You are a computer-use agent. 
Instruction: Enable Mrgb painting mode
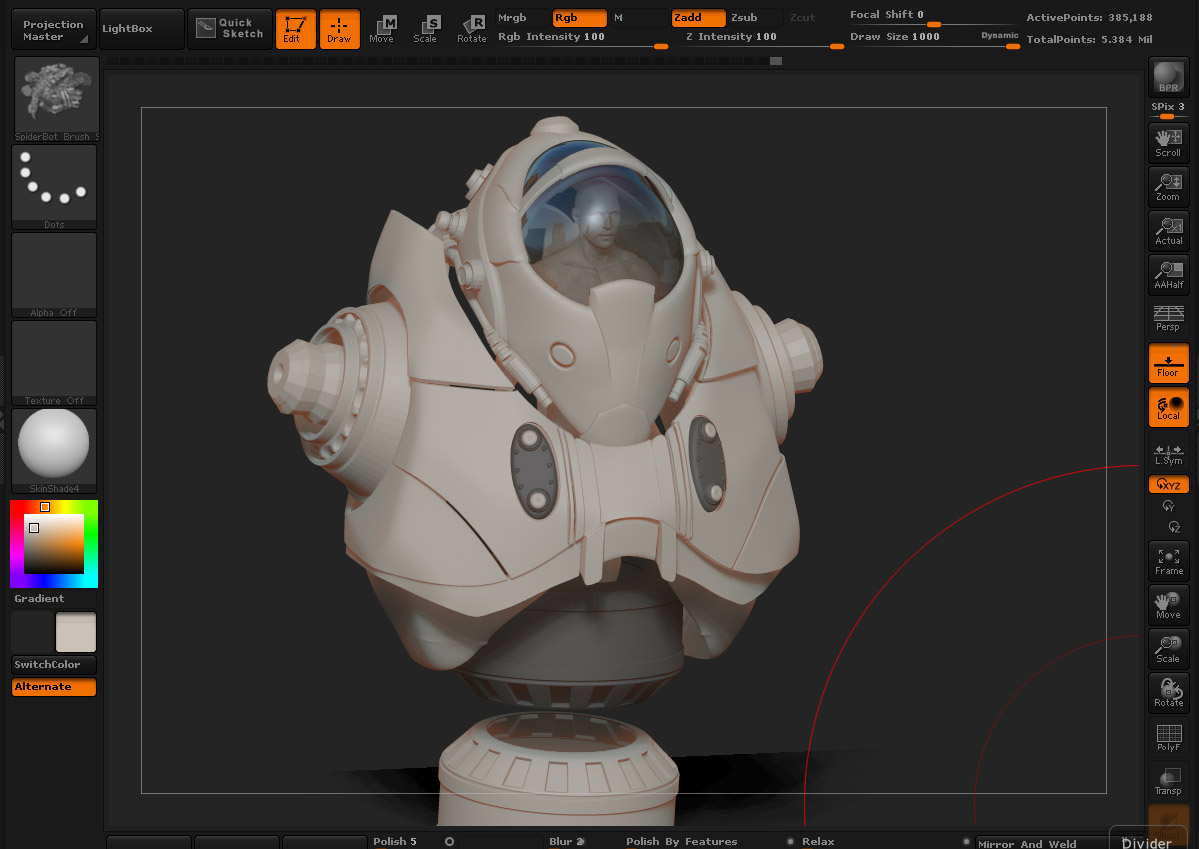(x=522, y=18)
